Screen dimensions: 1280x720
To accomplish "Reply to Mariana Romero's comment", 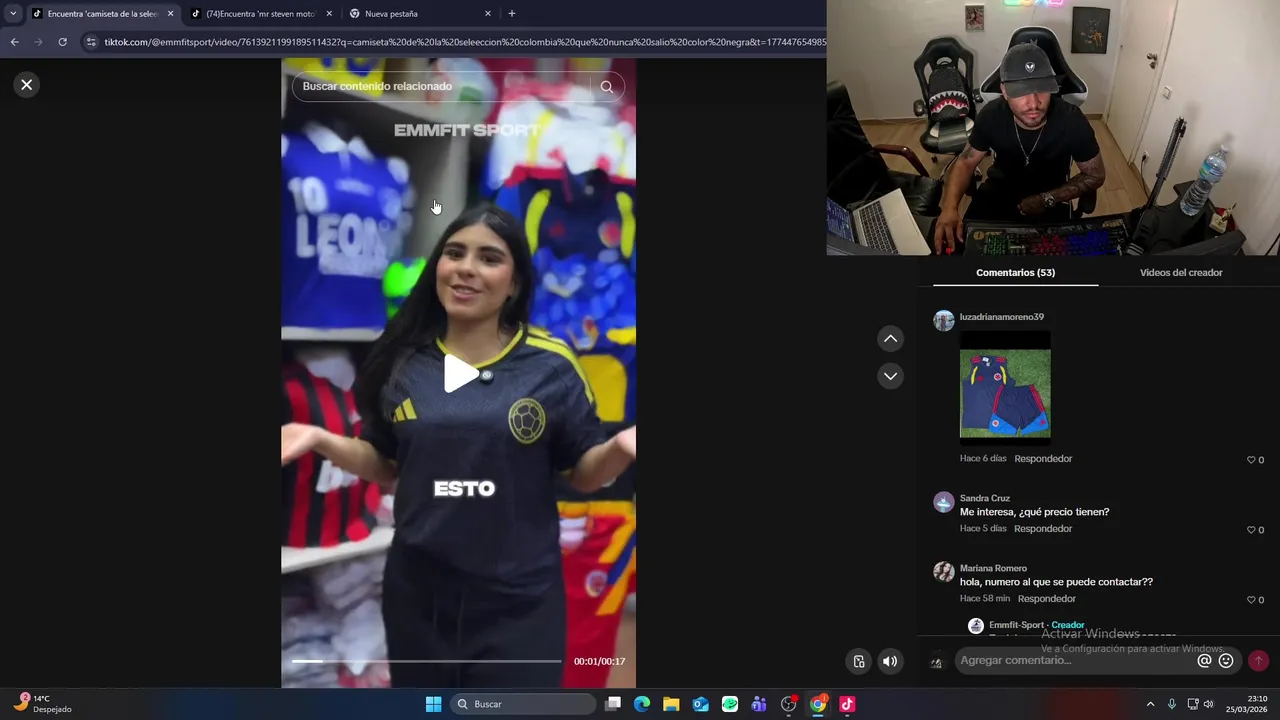I will [1047, 599].
